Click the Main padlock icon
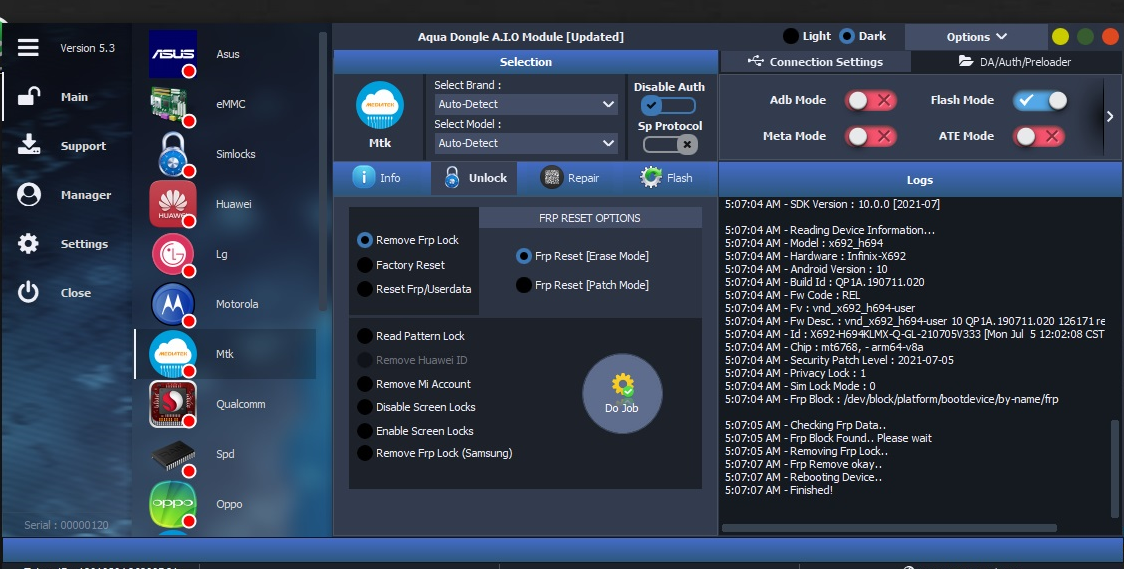This screenshot has height=569, width=1124. tap(29, 96)
